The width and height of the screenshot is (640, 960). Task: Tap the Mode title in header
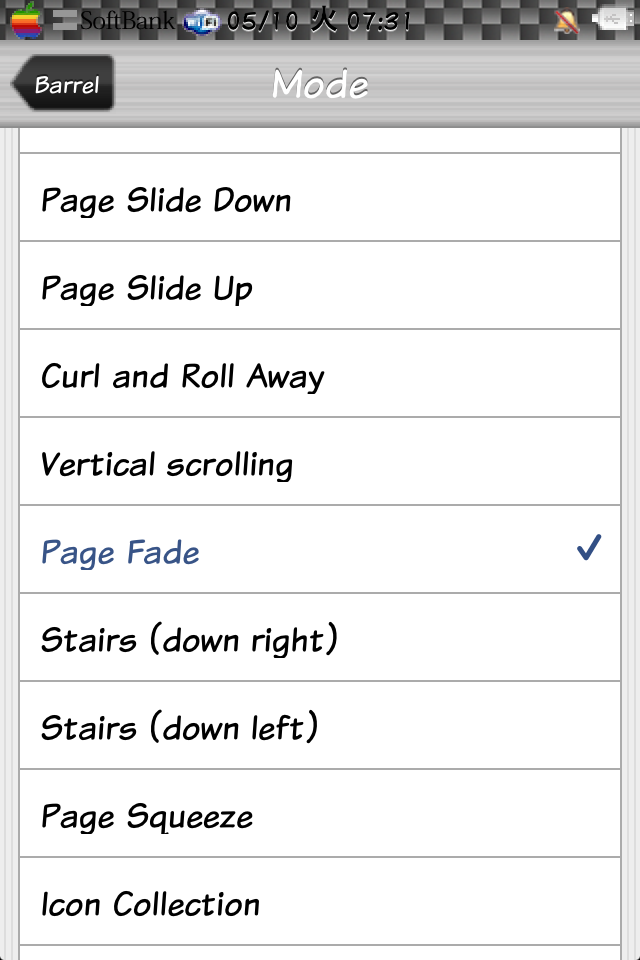[320, 84]
